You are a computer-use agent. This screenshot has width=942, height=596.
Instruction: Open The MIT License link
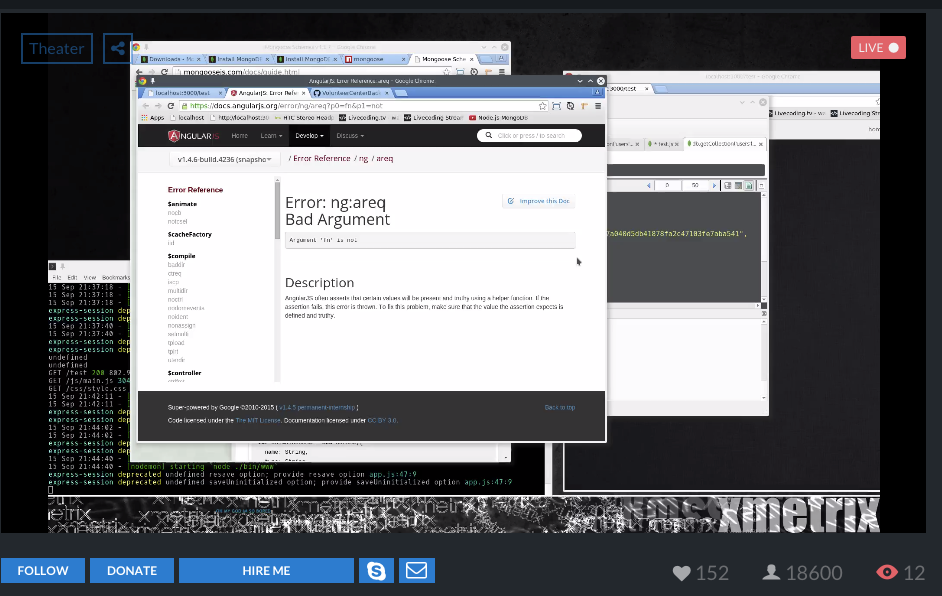click(258, 421)
